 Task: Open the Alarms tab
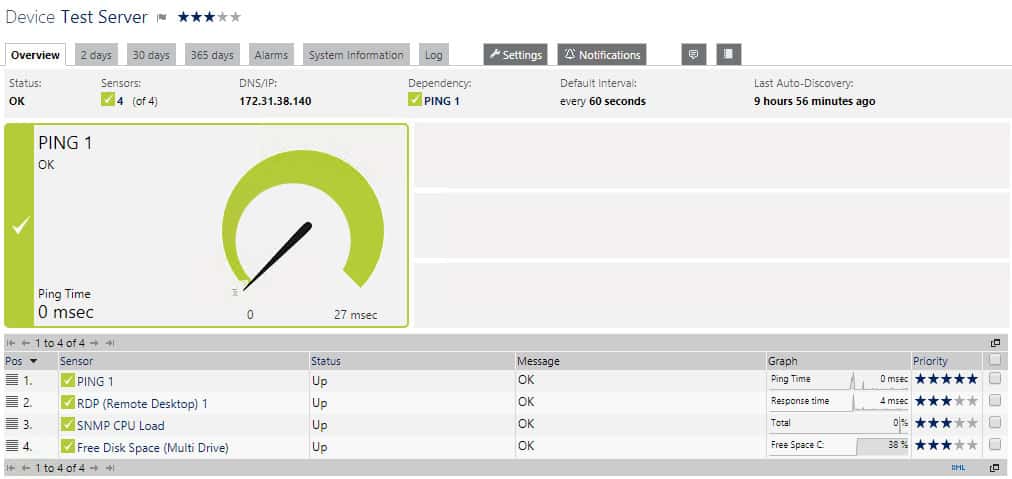point(271,55)
